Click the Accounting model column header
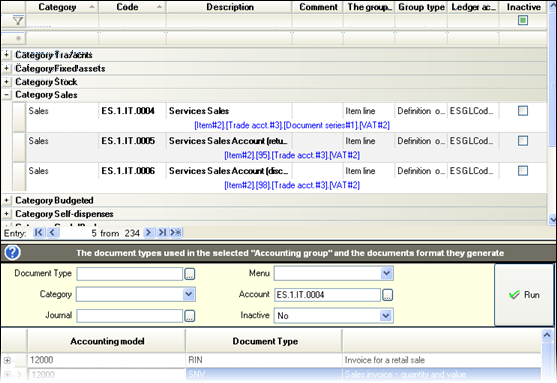557x383 pixels. point(107,341)
